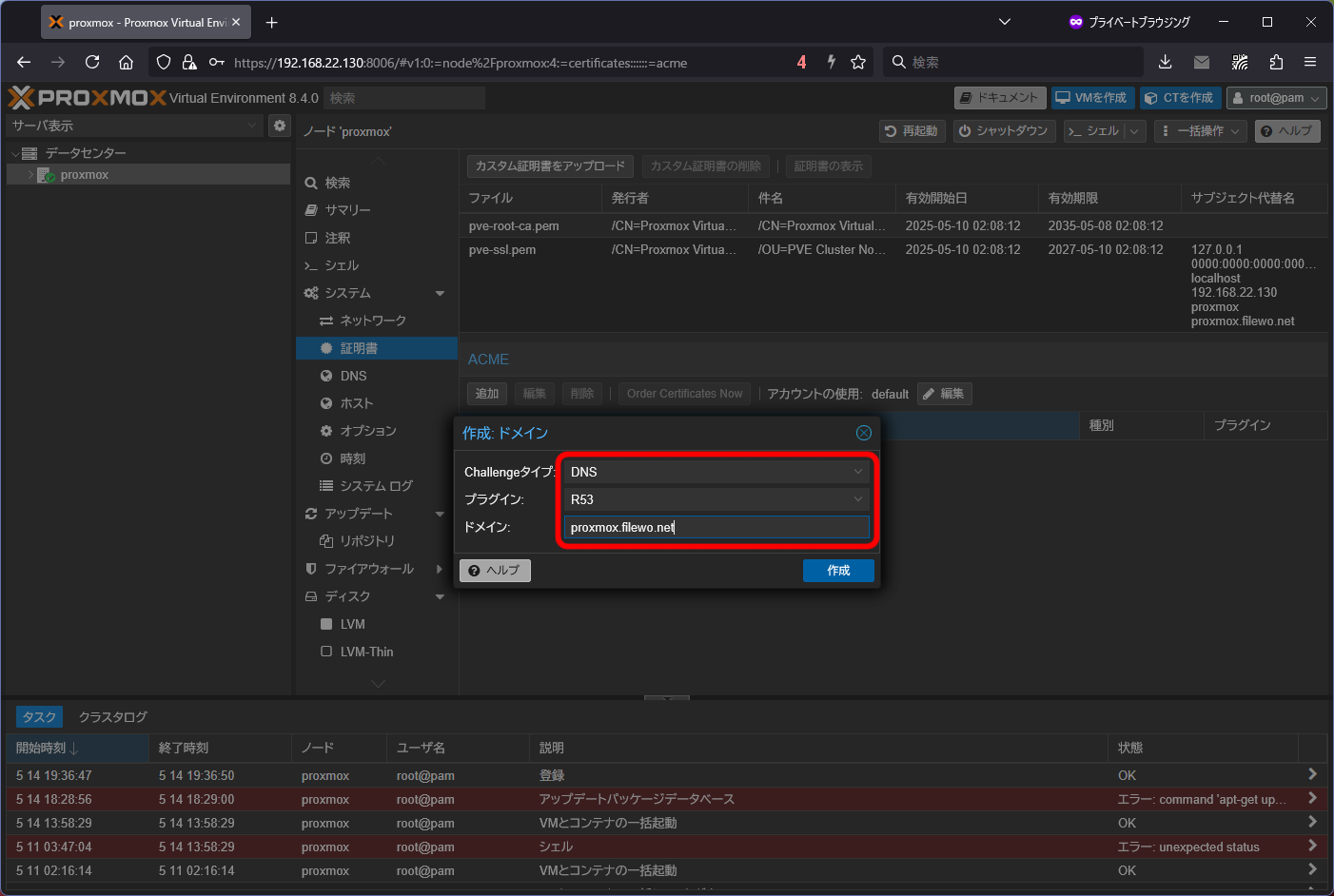Open シェル split-button arrow
Image resolution: width=1334 pixels, height=896 pixels.
click(x=1134, y=131)
